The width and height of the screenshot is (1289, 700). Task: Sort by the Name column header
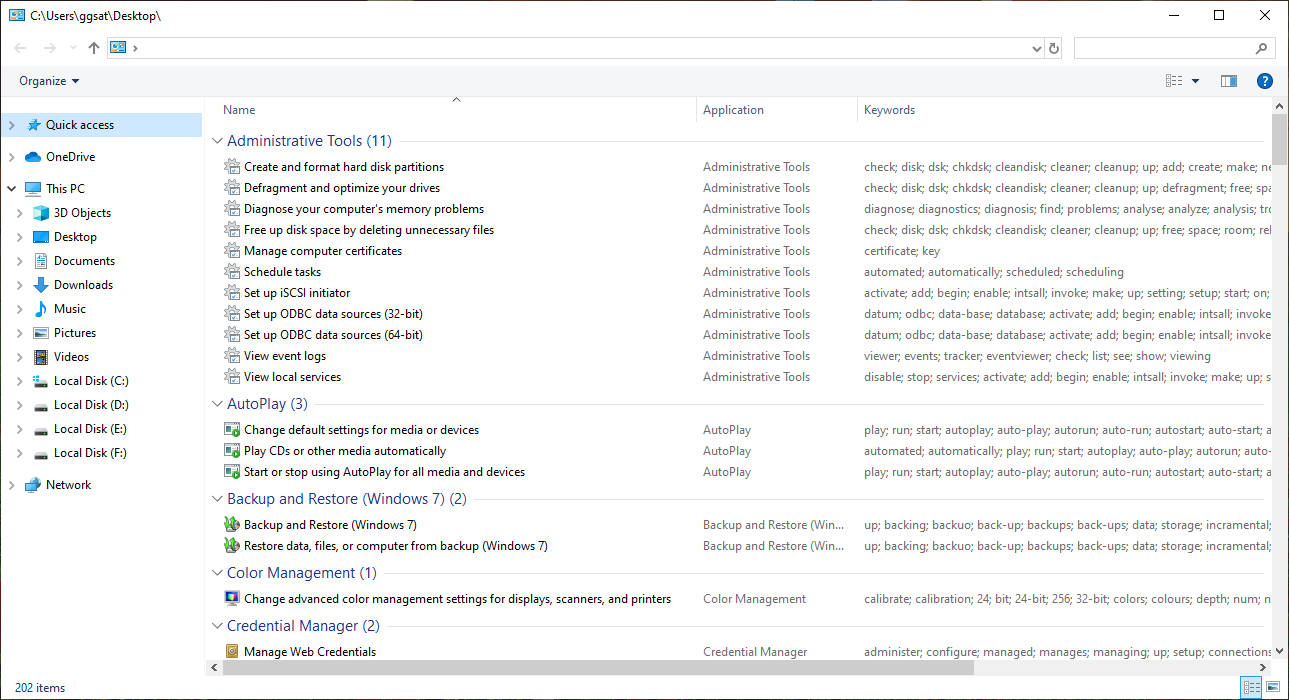point(239,110)
